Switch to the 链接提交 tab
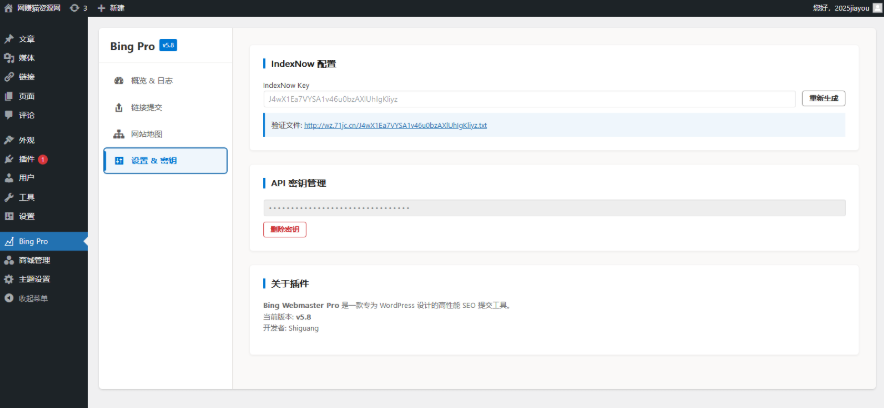 (x=165, y=107)
